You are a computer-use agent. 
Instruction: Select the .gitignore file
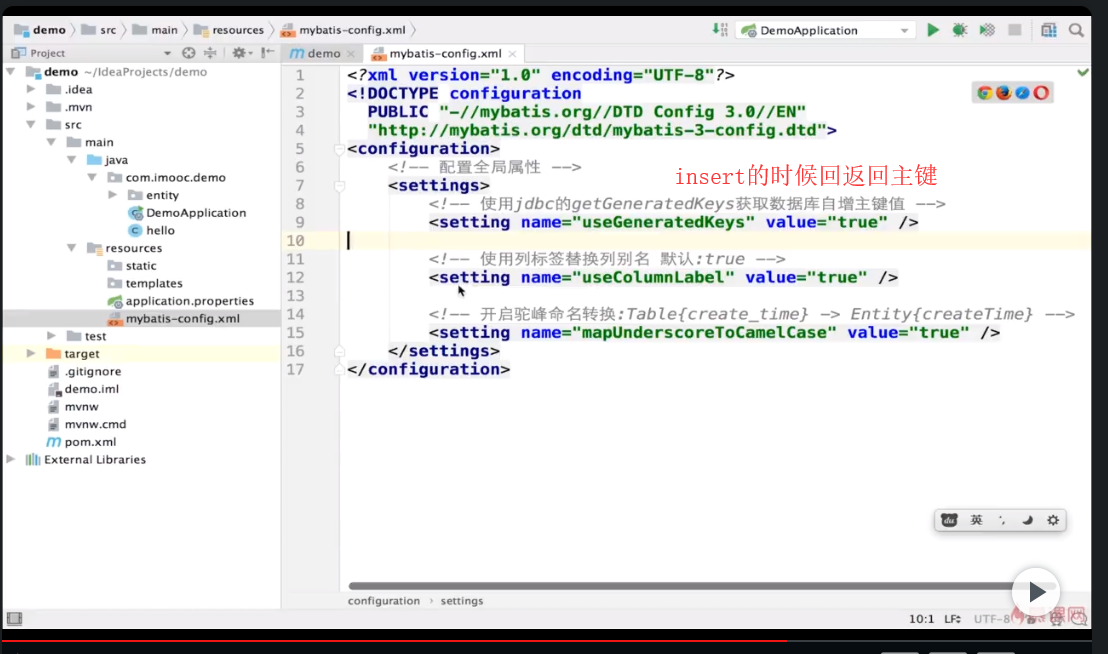tap(84, 371)
